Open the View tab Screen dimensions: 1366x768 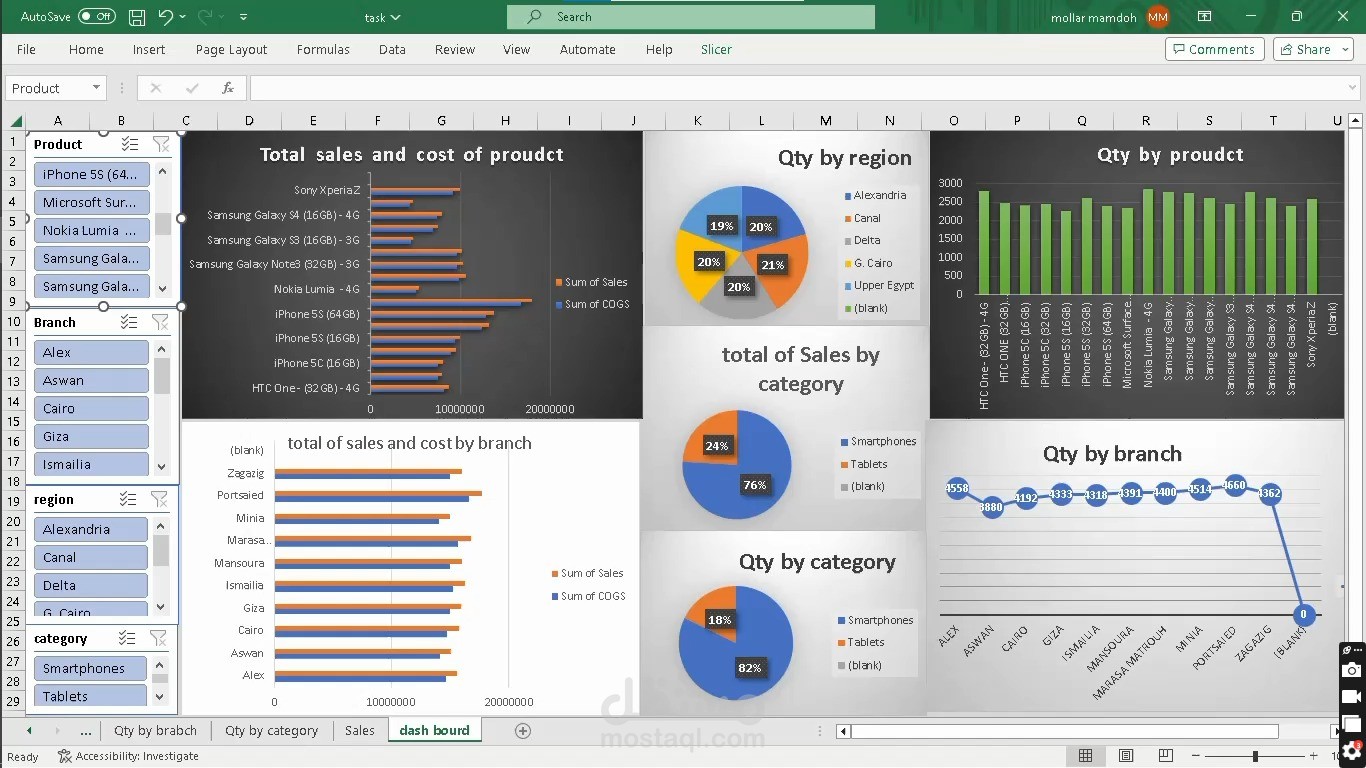[x=516, y=49]
